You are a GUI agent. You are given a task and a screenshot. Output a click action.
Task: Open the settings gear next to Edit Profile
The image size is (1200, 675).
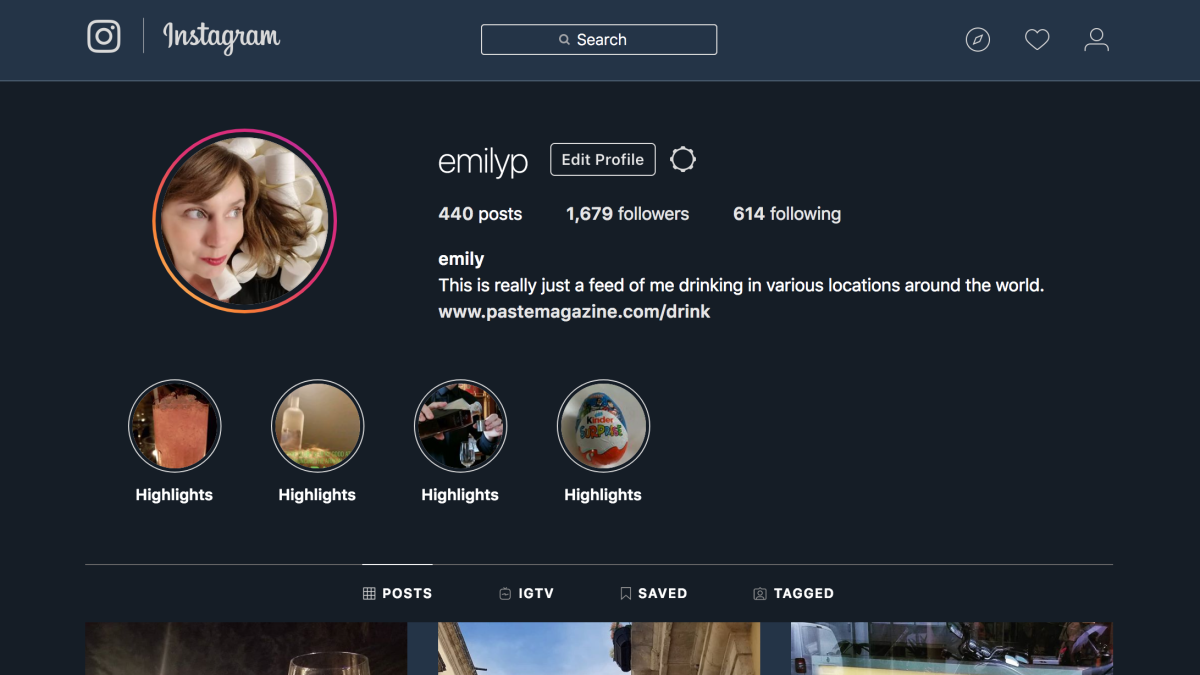tap(683, 159)
